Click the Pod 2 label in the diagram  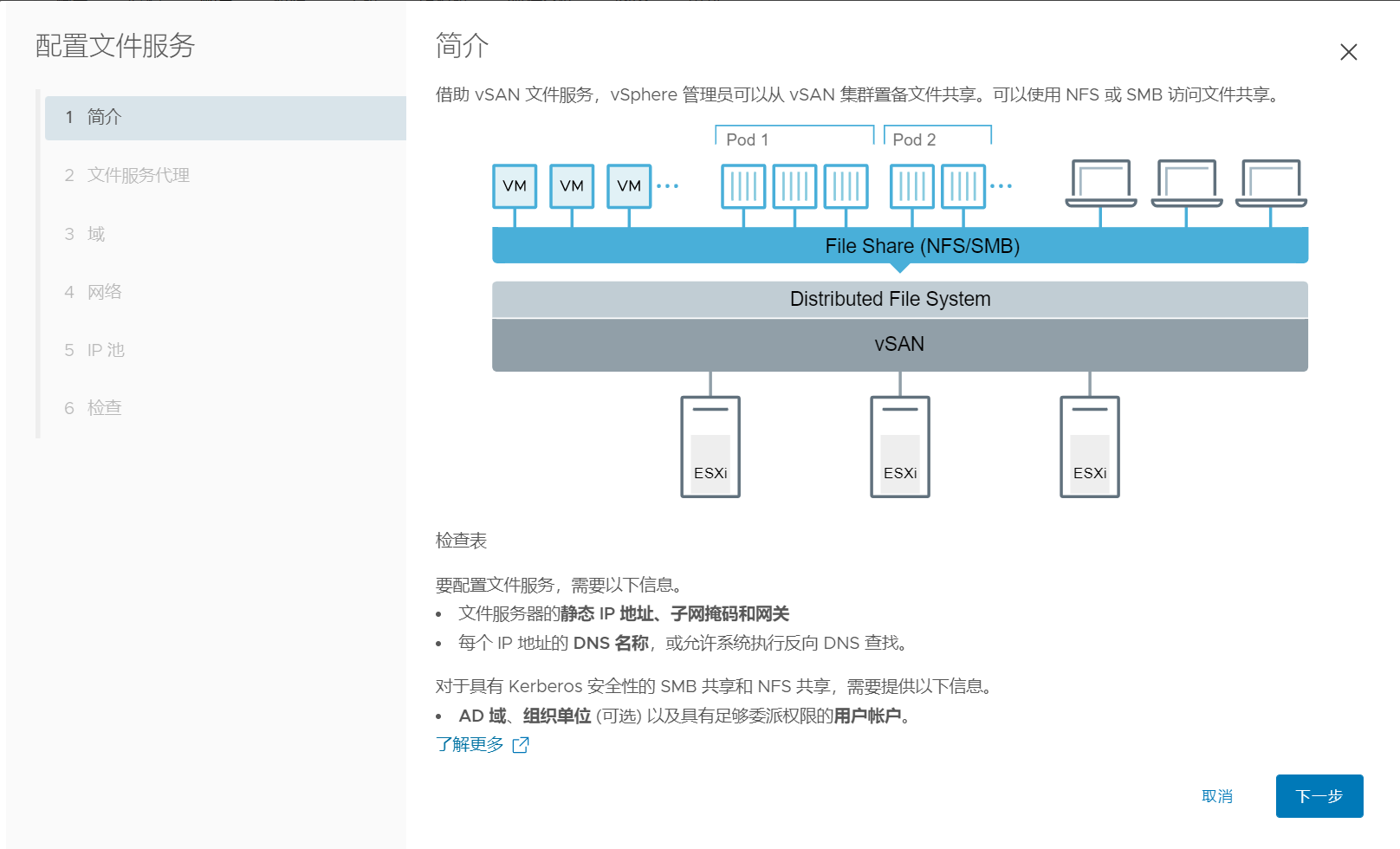point(914,139)
